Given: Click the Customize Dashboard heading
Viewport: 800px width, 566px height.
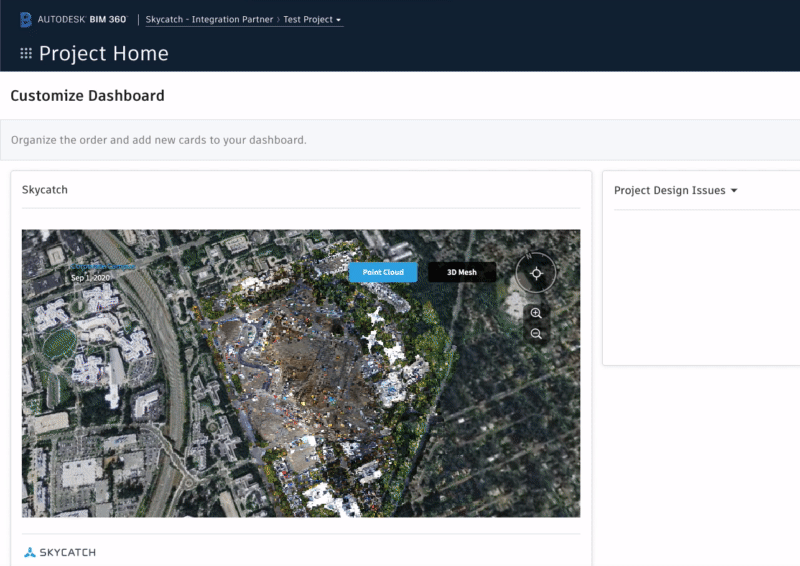Looking at the screenshot, I should 87,95.
